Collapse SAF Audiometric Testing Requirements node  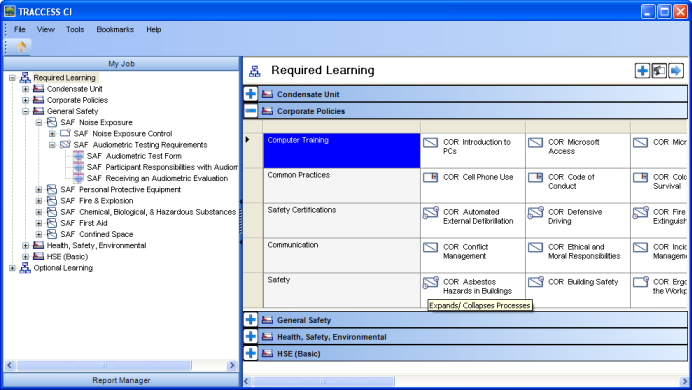(x=52, y=145)
